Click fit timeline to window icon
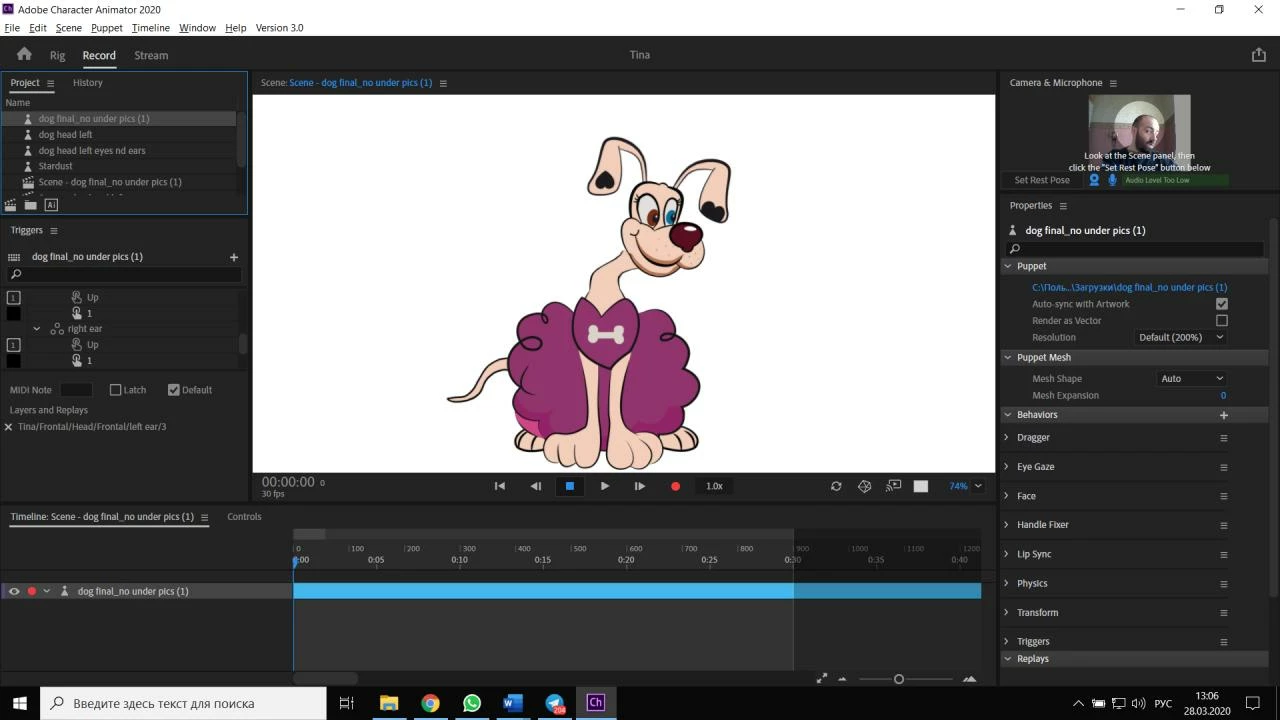Image resolution: width=1280 pixels, height=720 pixels. pos(822,678)
